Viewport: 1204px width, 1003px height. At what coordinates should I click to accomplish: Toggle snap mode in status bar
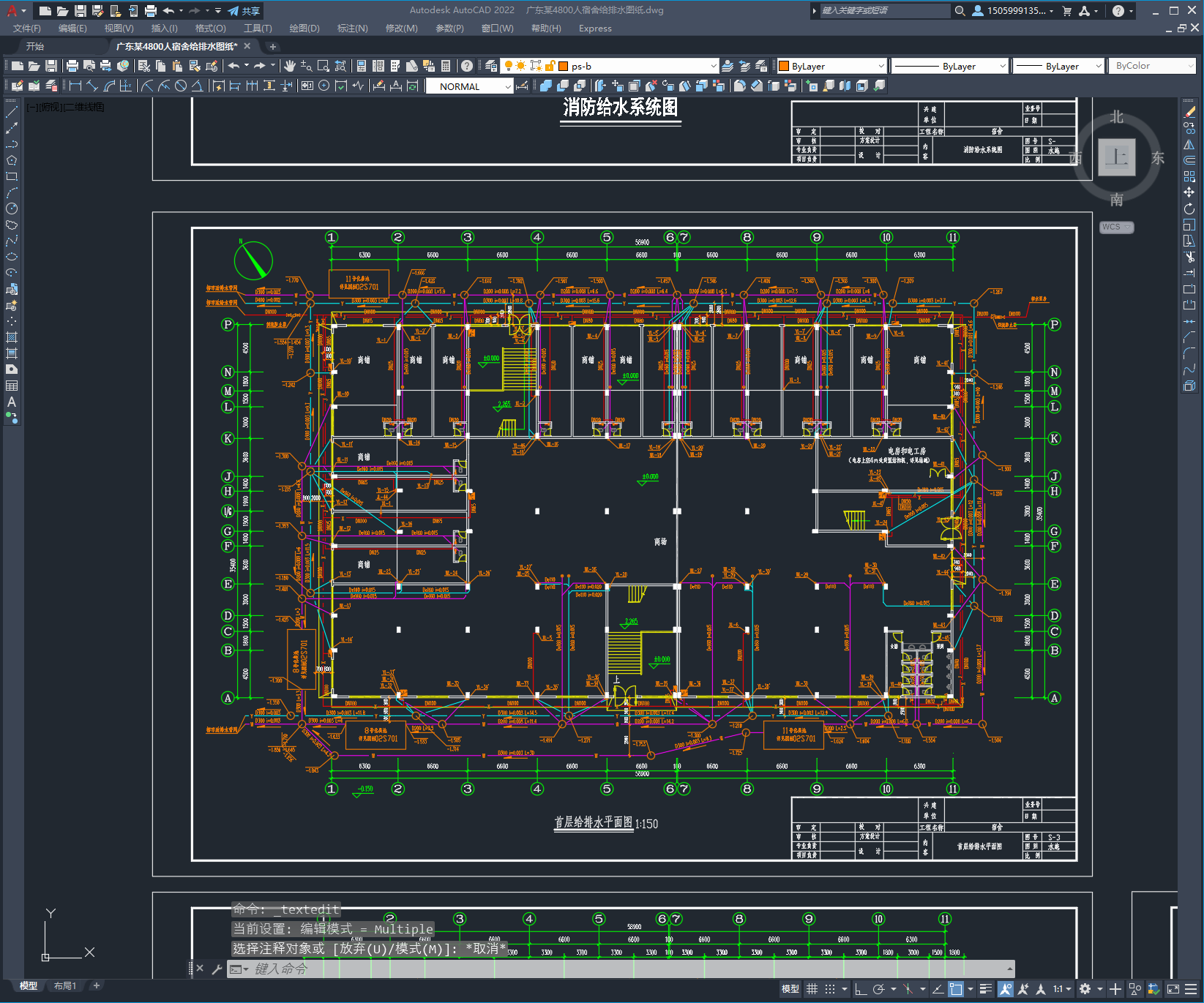tap(830, 989)
